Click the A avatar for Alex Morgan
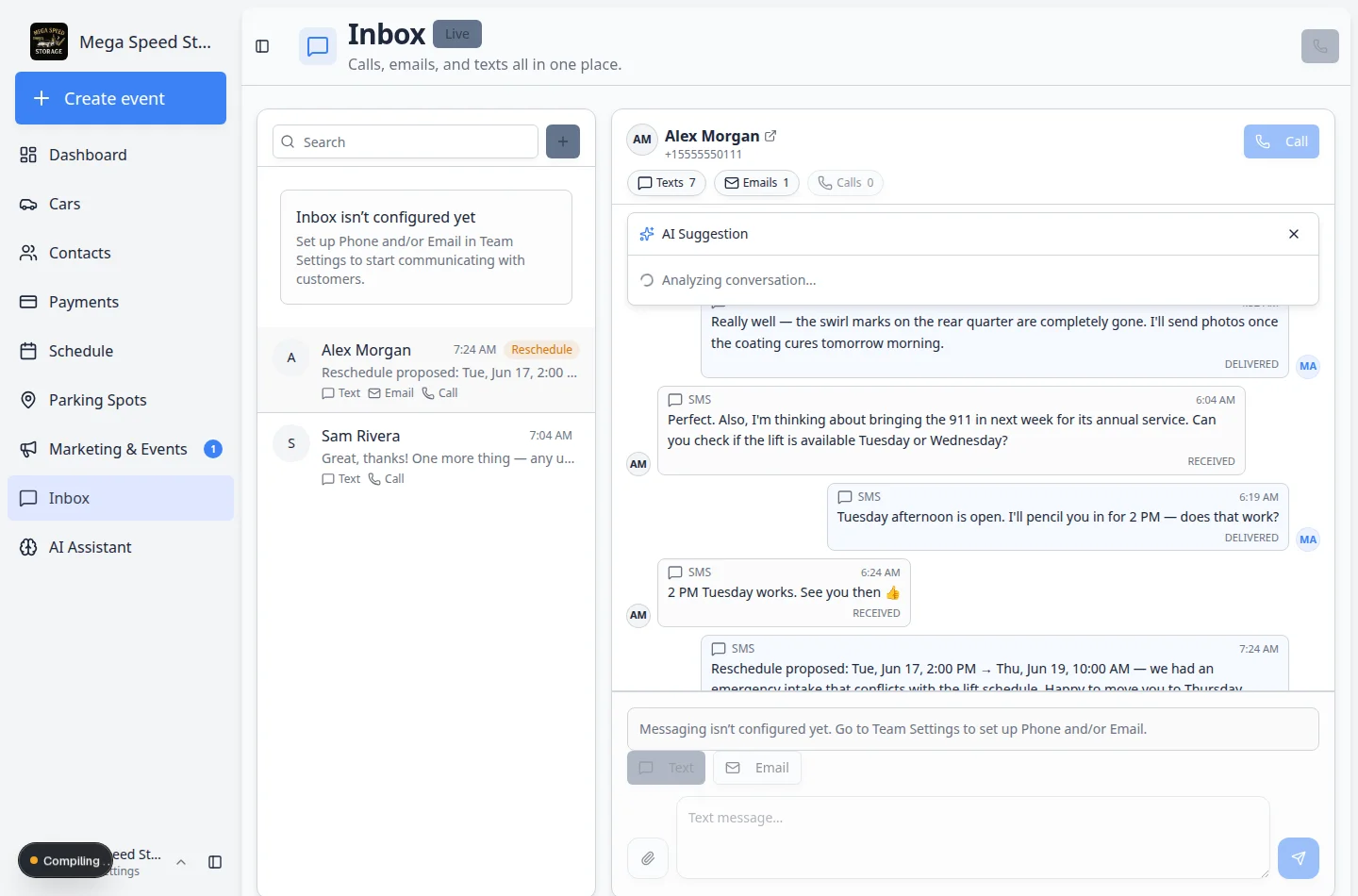1358x896 pixels. tap(291, 357)
